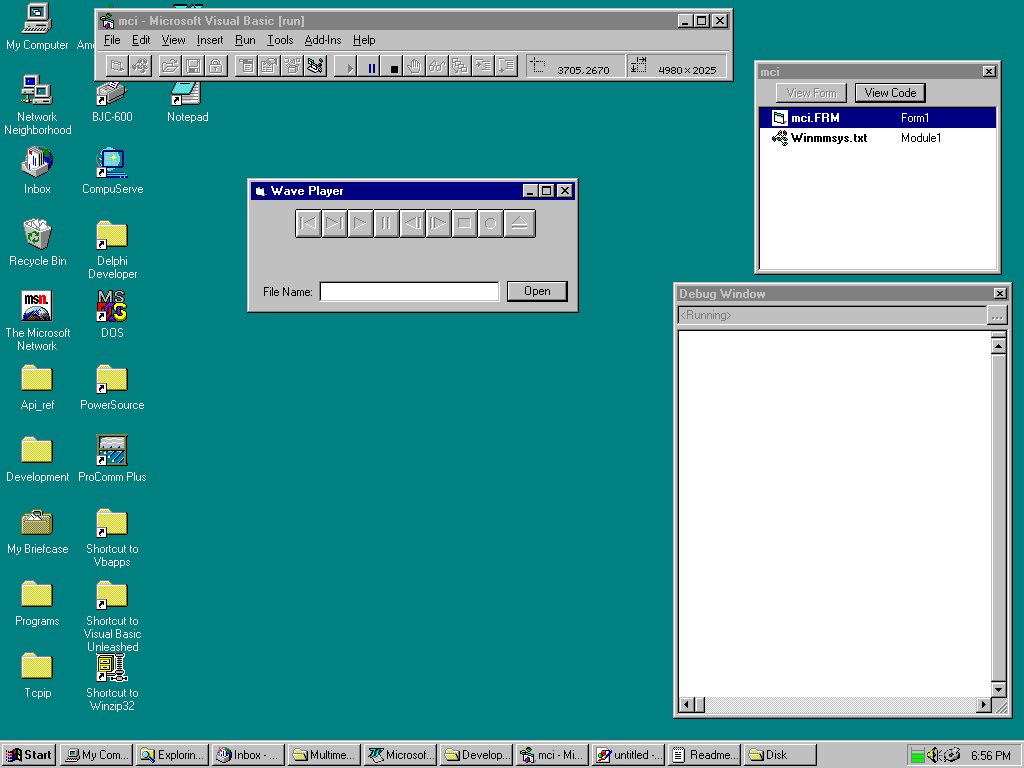Click inside the File Name text box
This screenshot has width=1024, height=768.
point(408,292)
